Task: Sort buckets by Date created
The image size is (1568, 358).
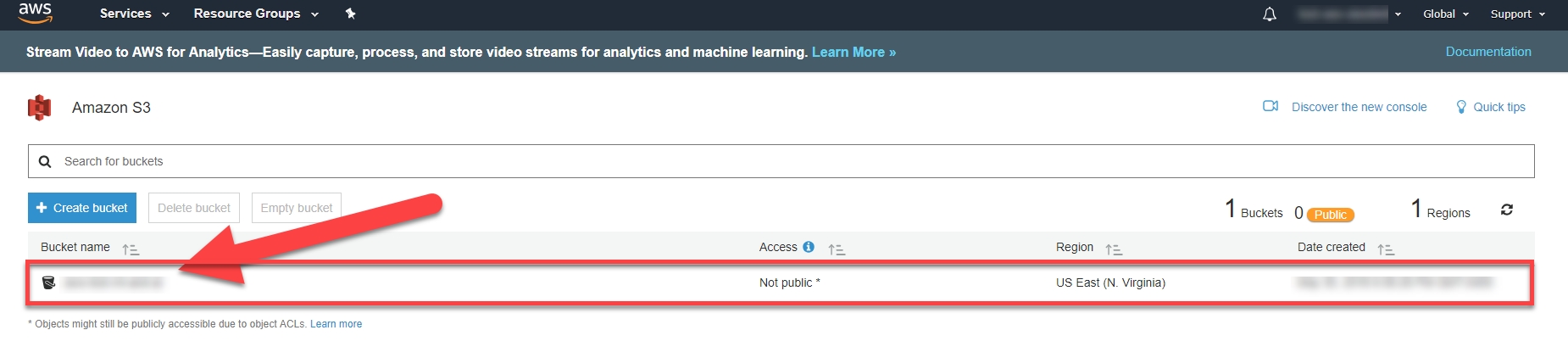Action: [1386, 249]
